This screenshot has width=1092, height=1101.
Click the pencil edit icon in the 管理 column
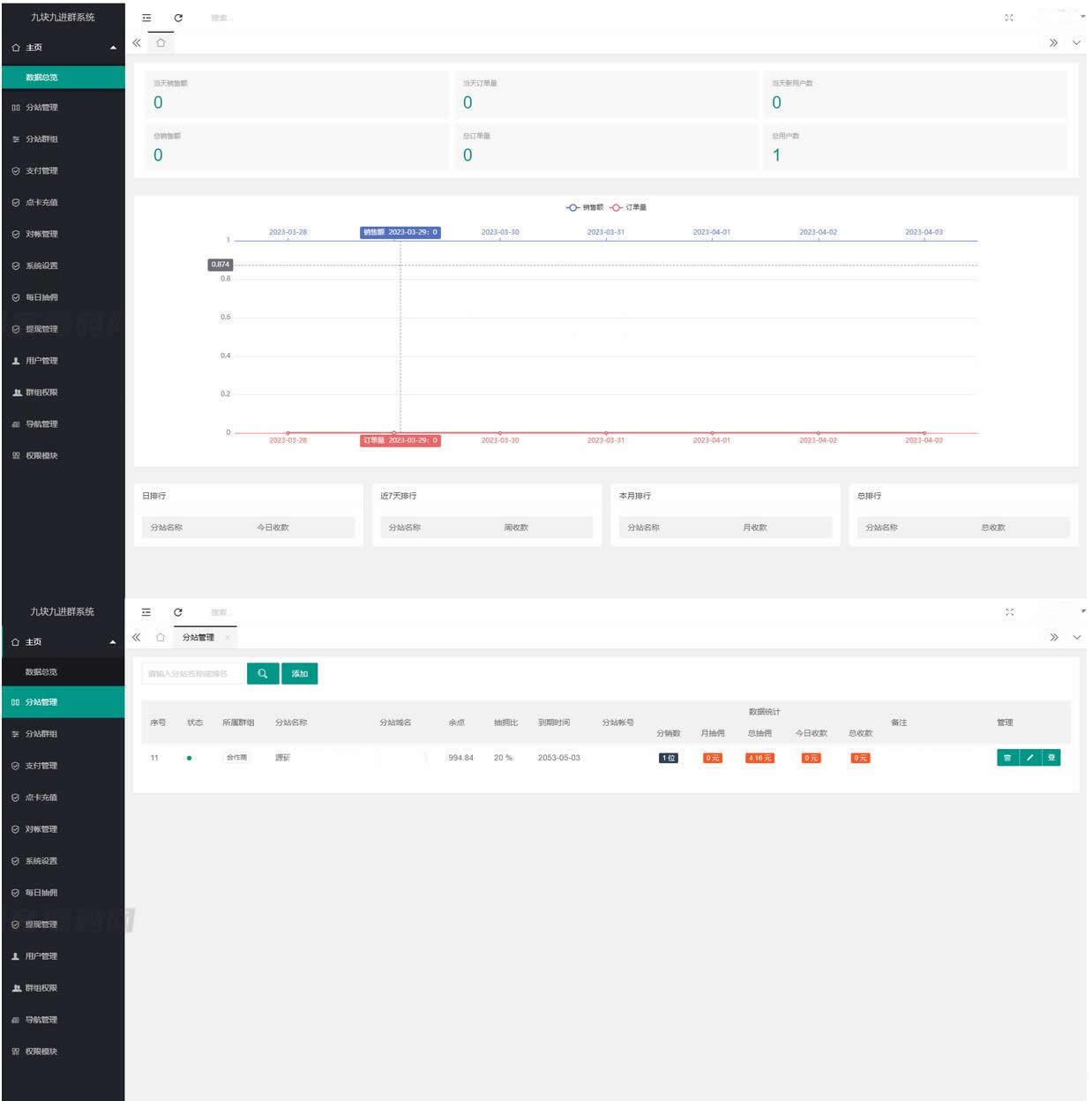[1029, 758]
